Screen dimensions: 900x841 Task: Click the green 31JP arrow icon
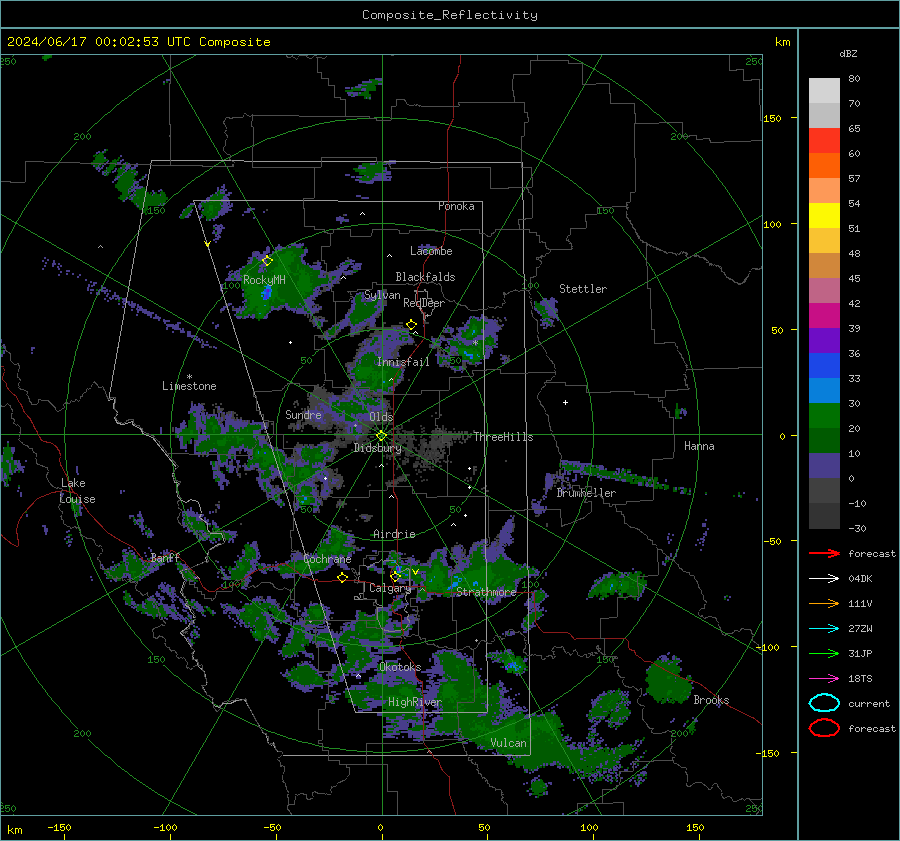[x=824, y=653]
